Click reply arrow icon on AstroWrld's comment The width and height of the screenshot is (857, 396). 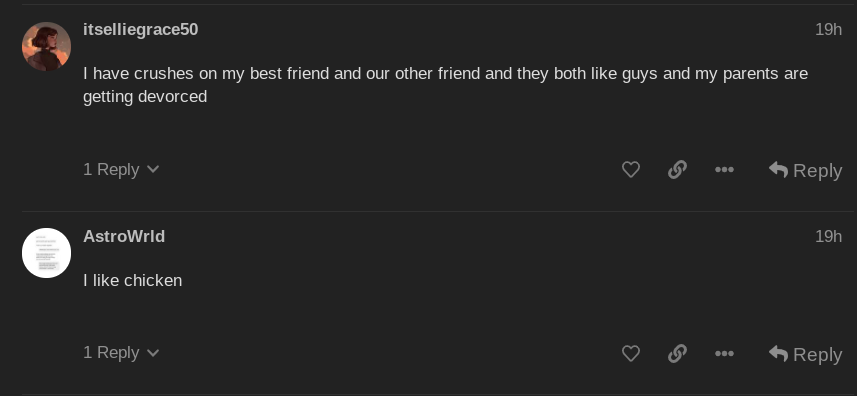pyautogui.click(x=778, y=353)
